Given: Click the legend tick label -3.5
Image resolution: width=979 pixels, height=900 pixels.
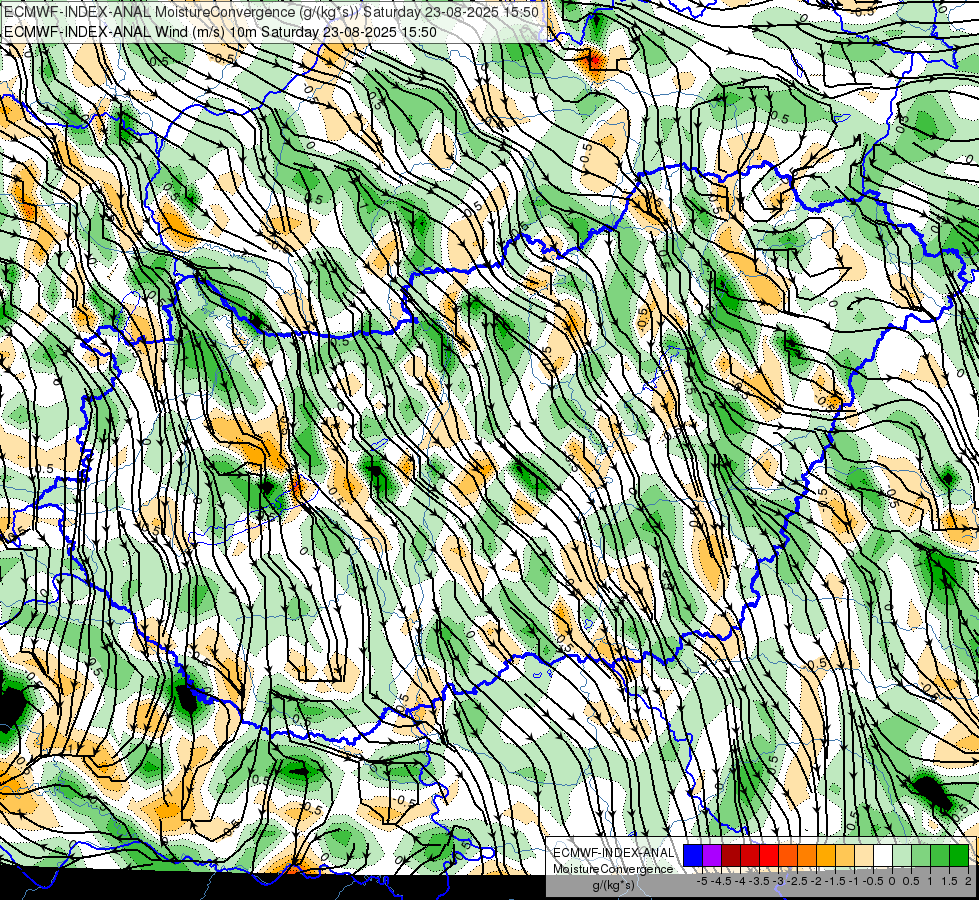Looking at the screenshot, I should click(x=759, y=881).
